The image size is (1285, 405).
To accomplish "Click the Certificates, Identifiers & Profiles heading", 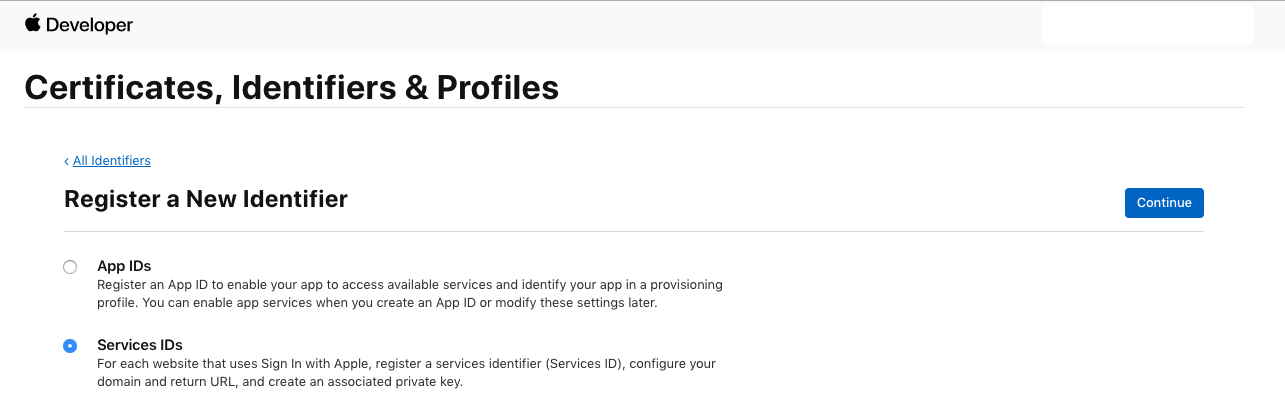I will (291, 87).
